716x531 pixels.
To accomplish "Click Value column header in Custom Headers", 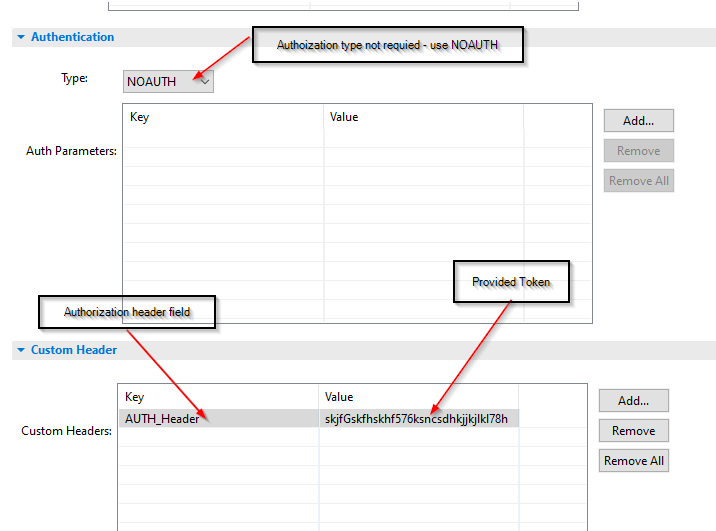I will 339,397.
